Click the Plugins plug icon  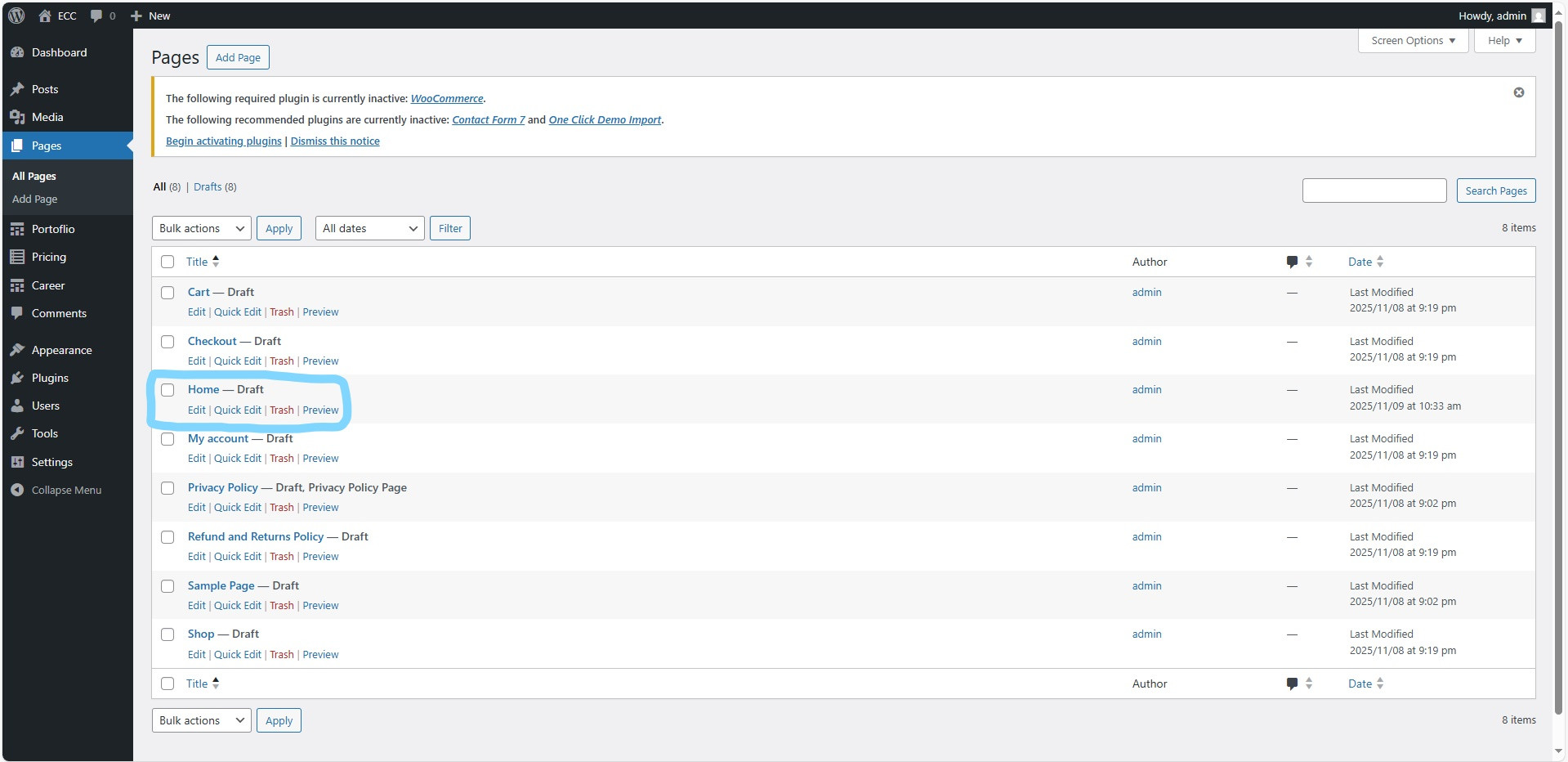(x=17, y=378)
